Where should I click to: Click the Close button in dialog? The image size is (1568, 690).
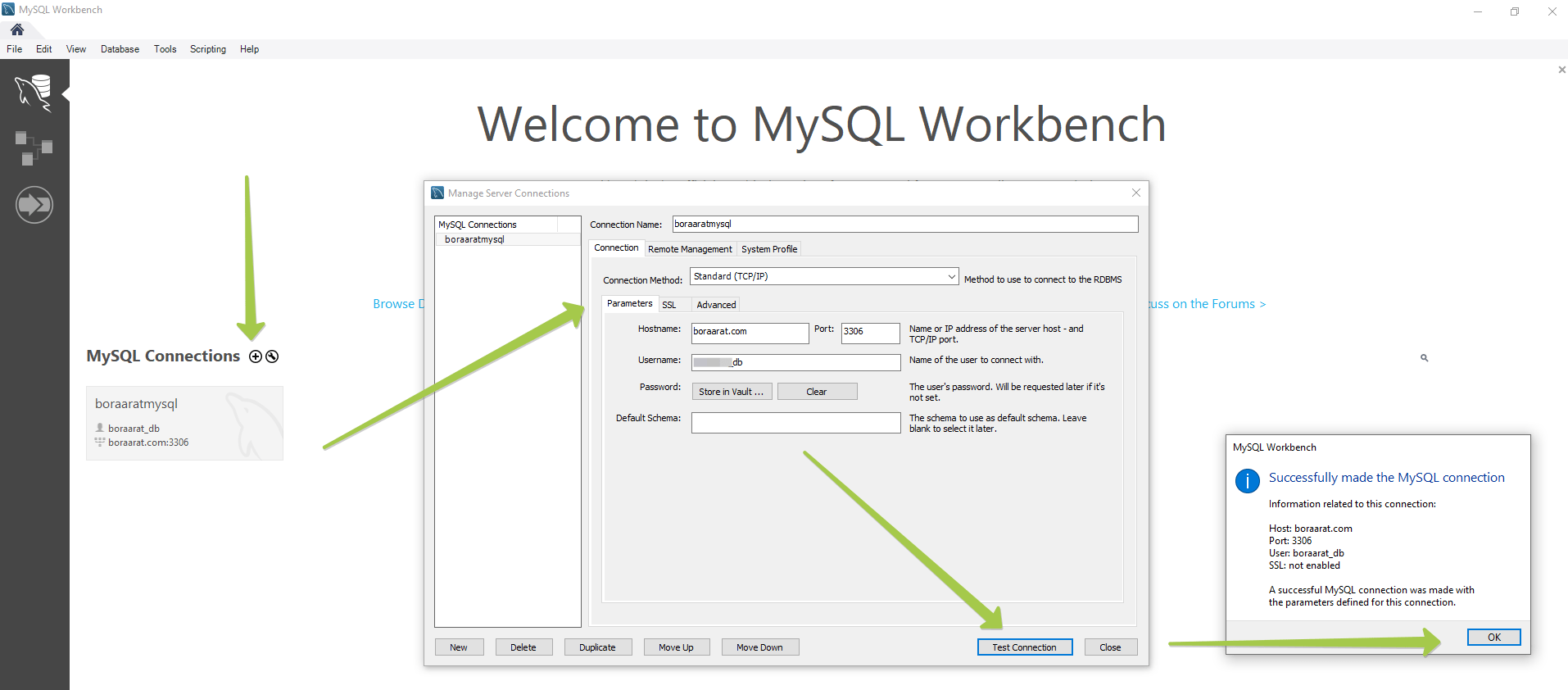click(1111, 647)
